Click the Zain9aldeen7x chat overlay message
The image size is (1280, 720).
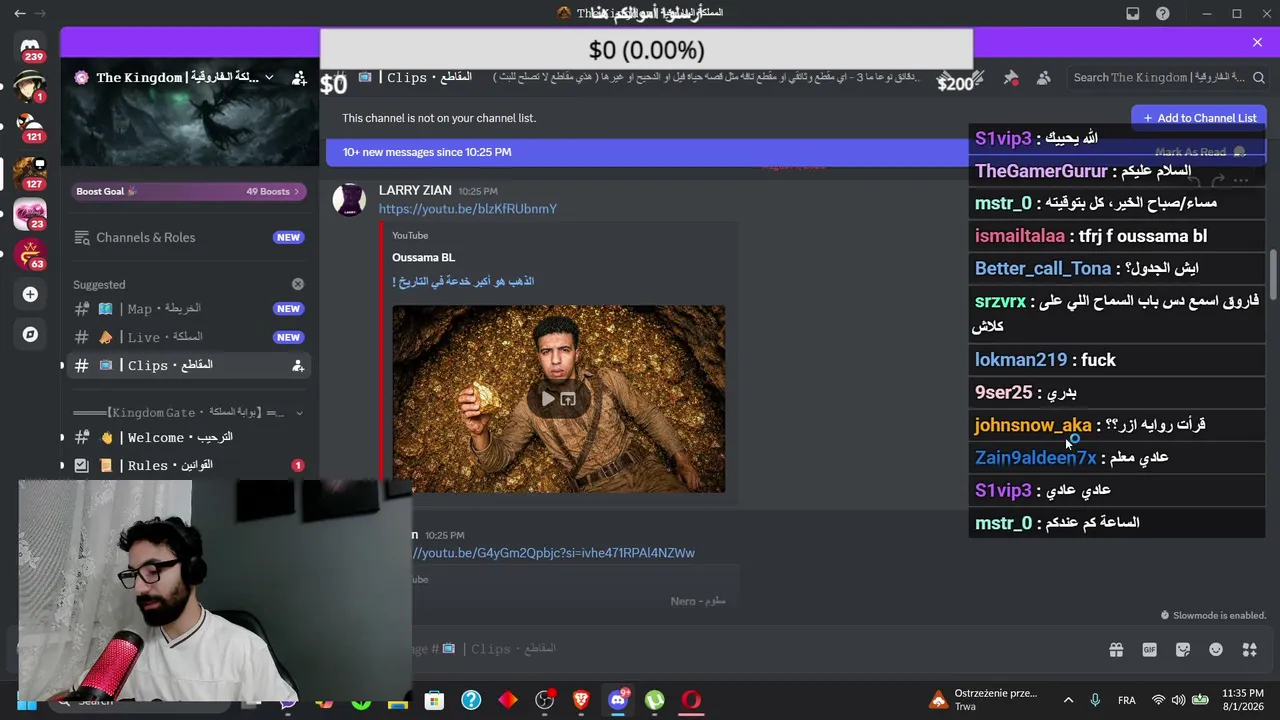click(x=1117, y=458)
